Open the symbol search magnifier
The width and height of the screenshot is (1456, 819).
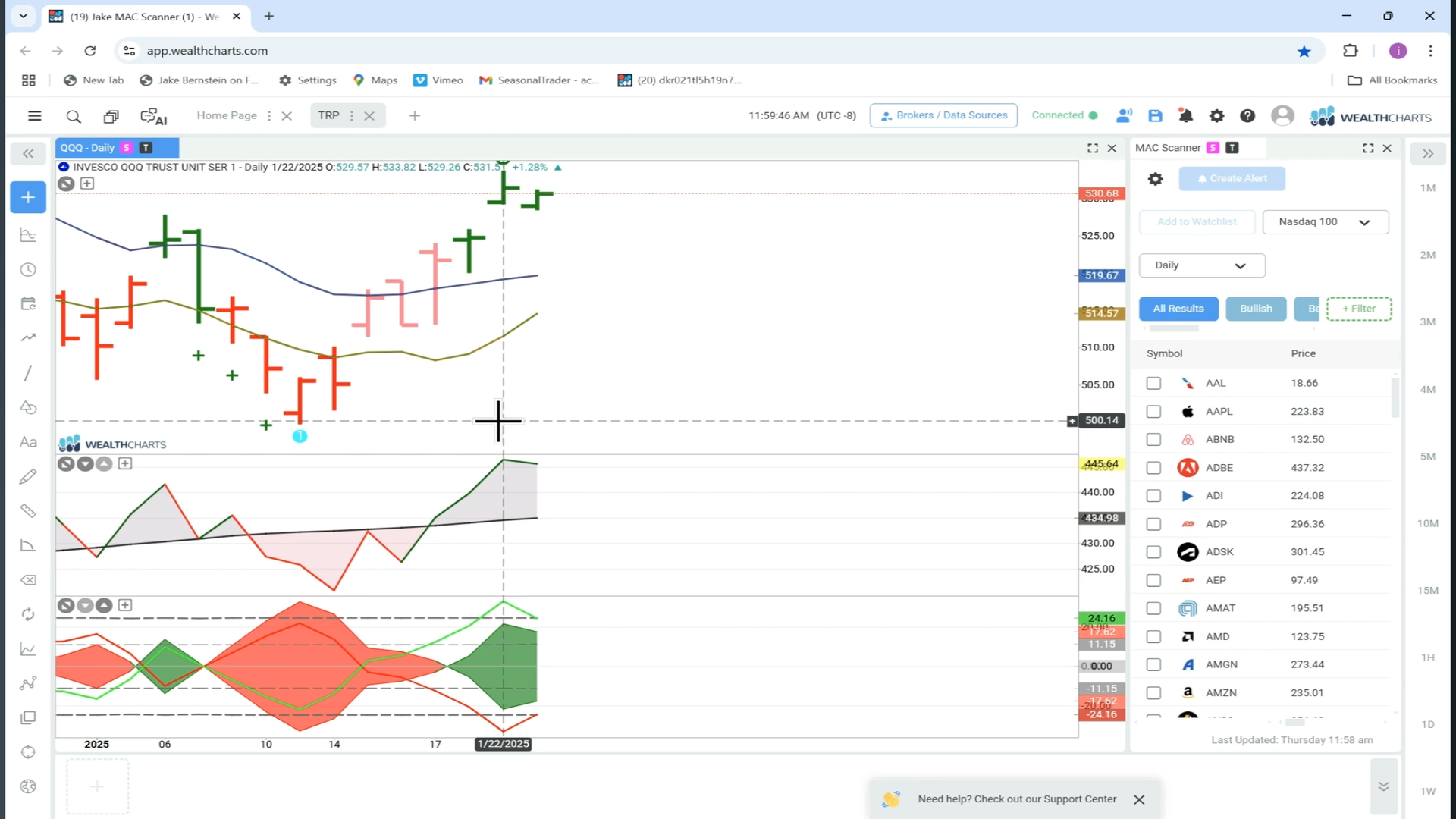click(74, 116)
